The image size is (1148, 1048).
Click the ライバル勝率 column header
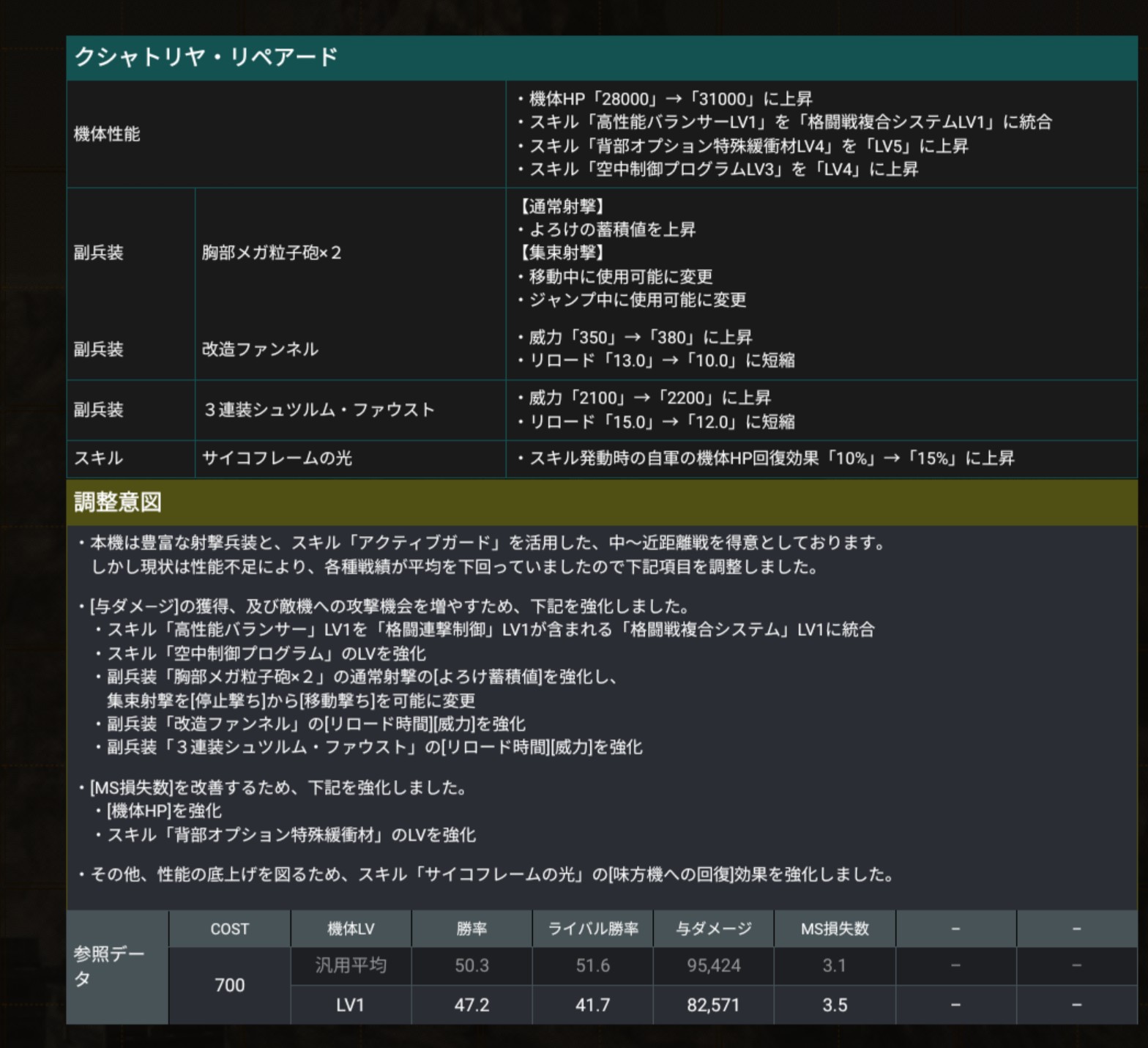point(592,929)
